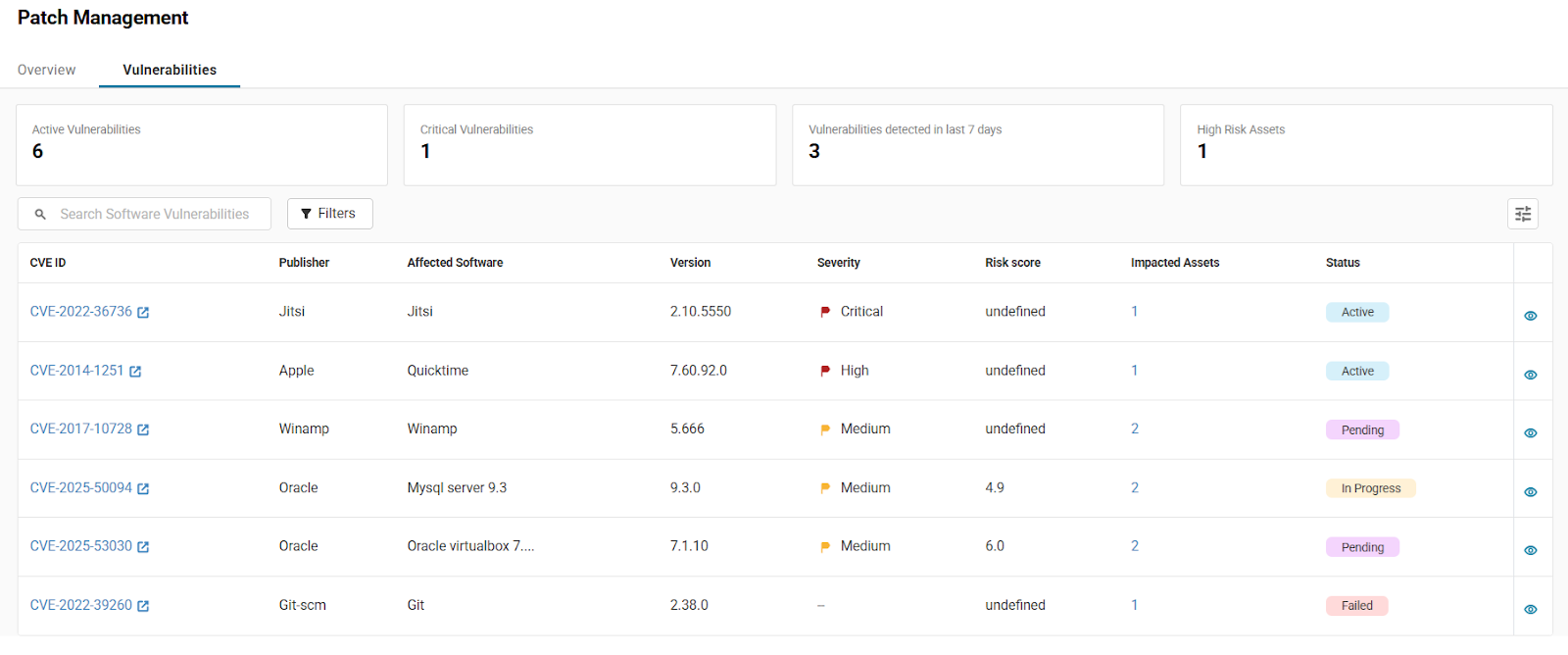Click Vulnerabilities detected in last 7 days card
Screen dimensions: 1568x655
click(978, 145)
